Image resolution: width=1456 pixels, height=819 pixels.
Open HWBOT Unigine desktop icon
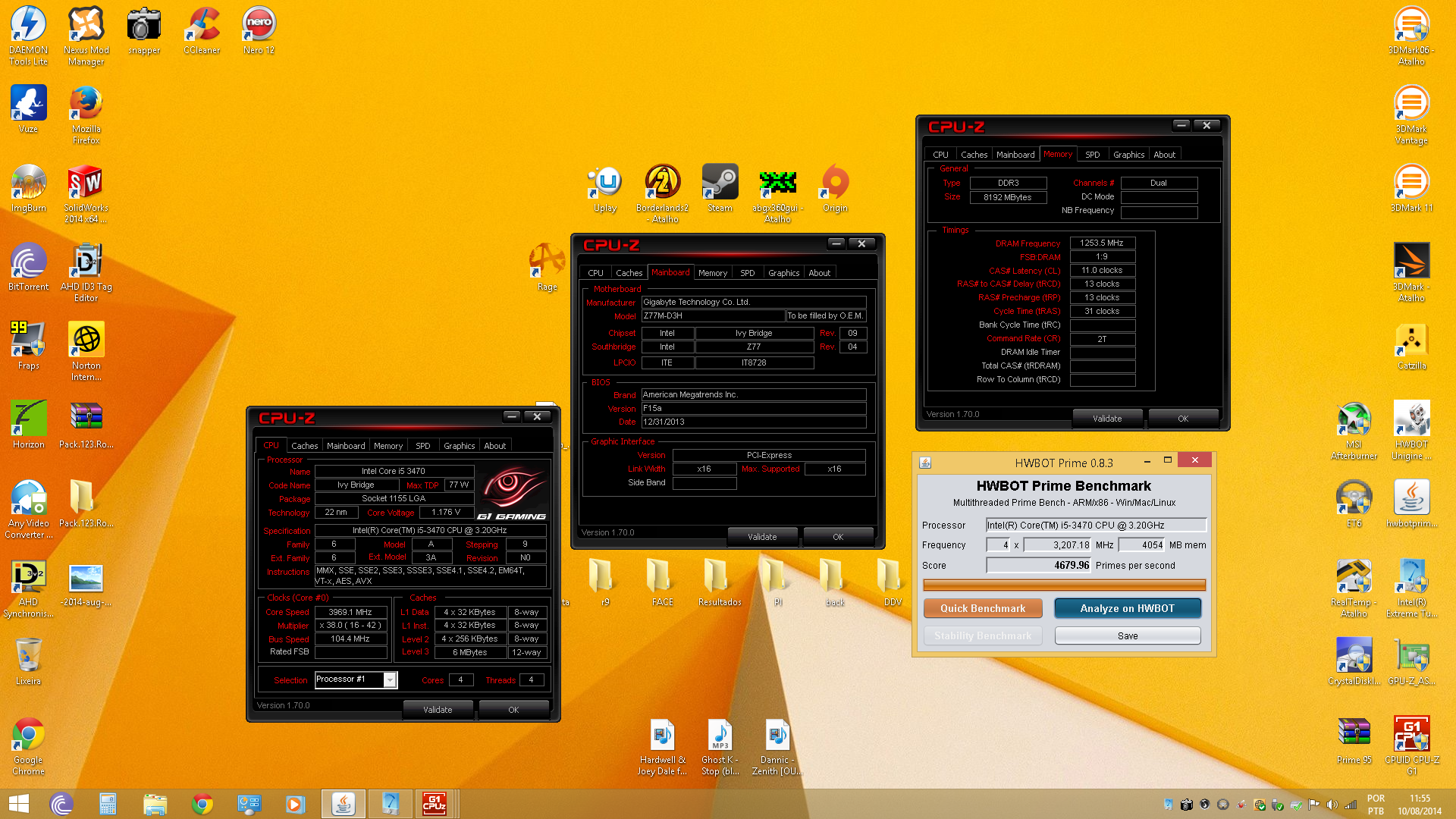(1411, 430)
